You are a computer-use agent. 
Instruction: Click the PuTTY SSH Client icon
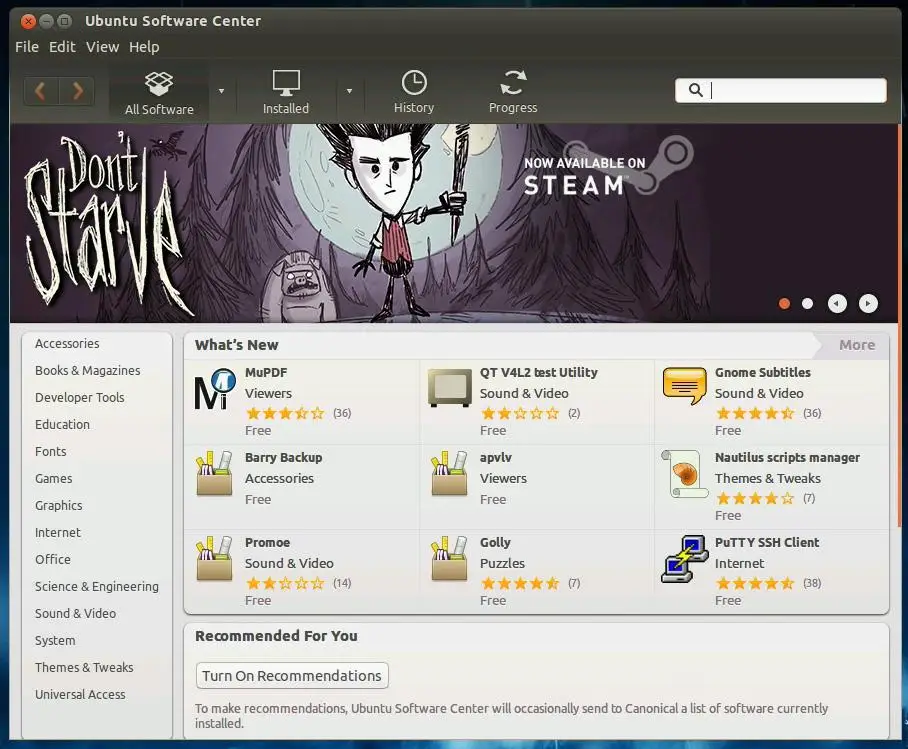684,559
